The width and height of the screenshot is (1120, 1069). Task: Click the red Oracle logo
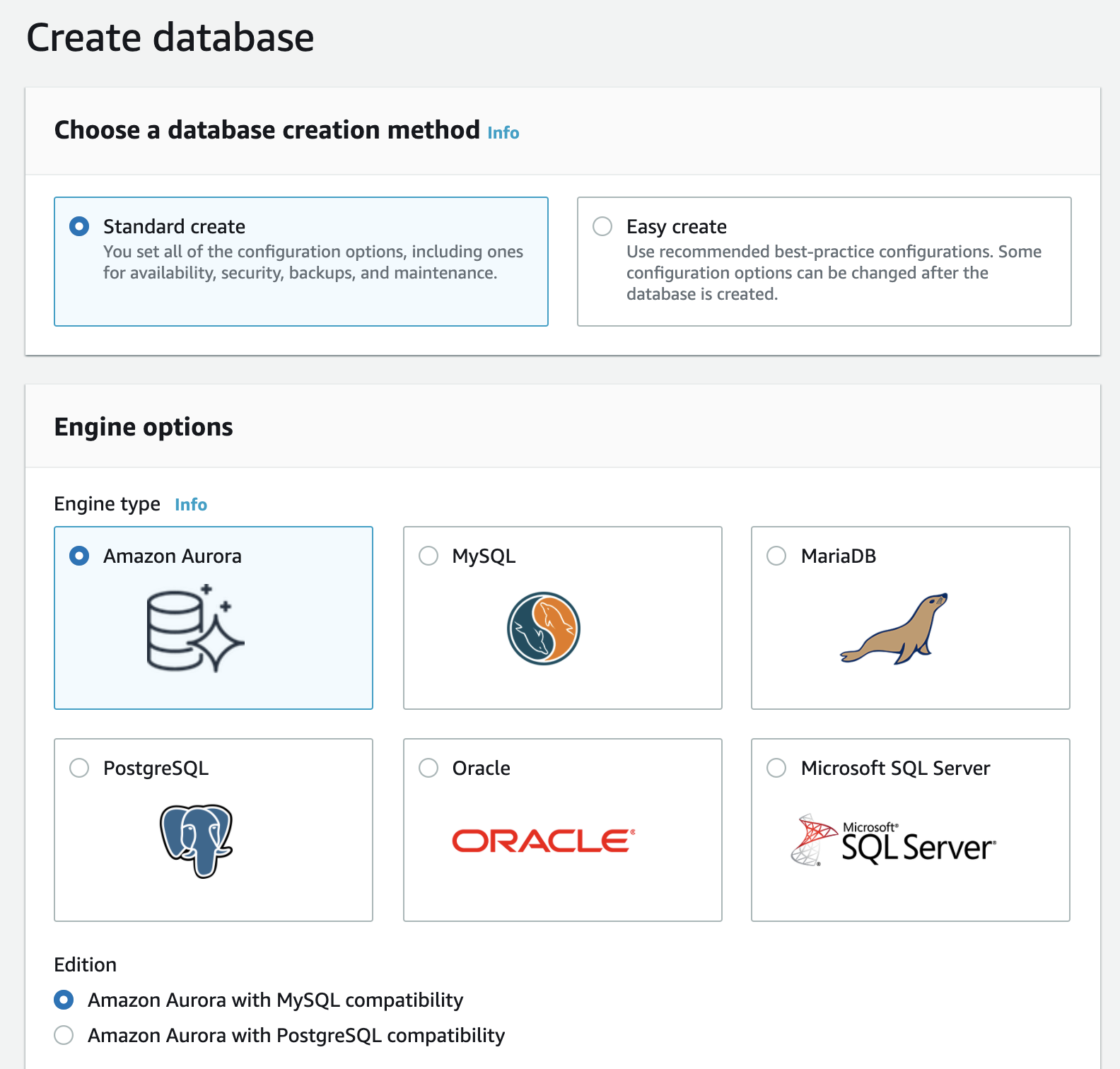pyautogui.click(x=544, y=841)
